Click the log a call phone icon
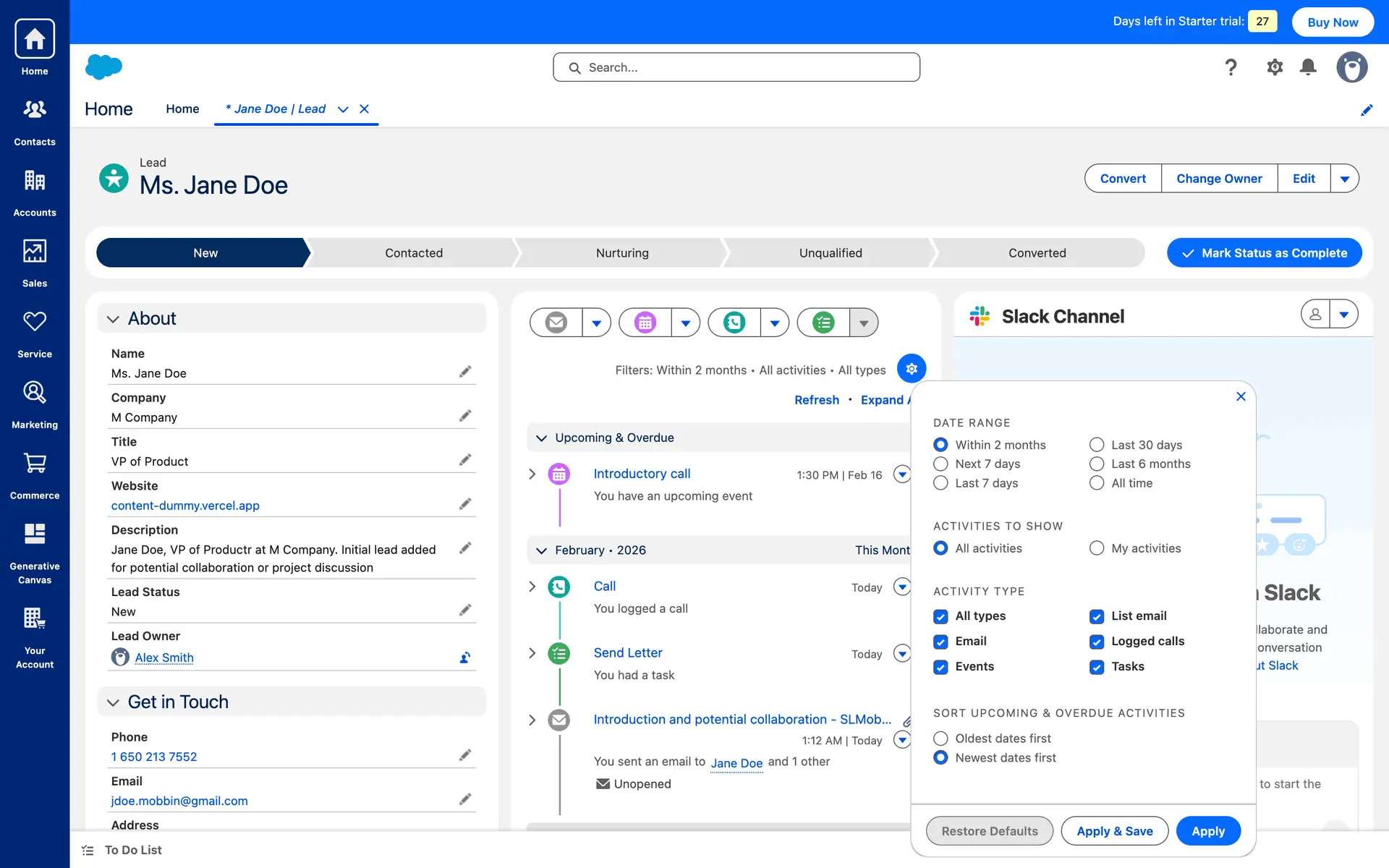The height and width of the screenshot is (868, 1389). tap(734, 323)
